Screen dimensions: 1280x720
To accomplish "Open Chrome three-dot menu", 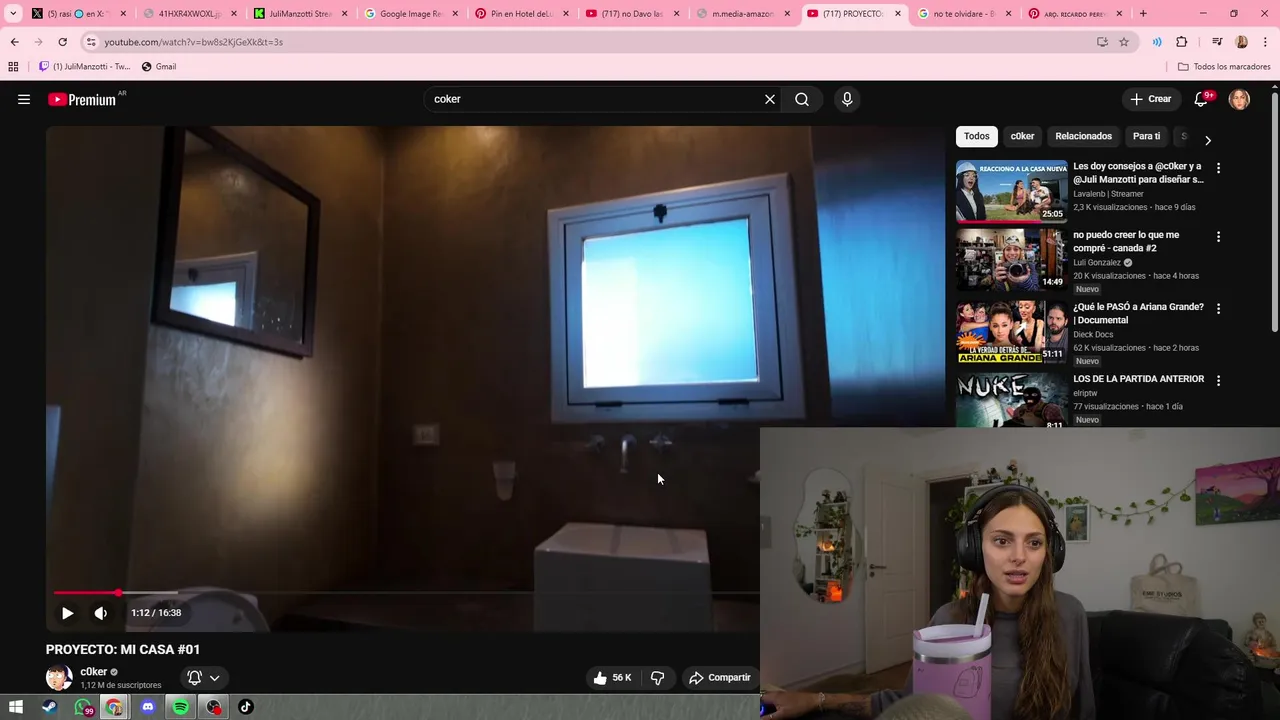I will point(1266,42).
